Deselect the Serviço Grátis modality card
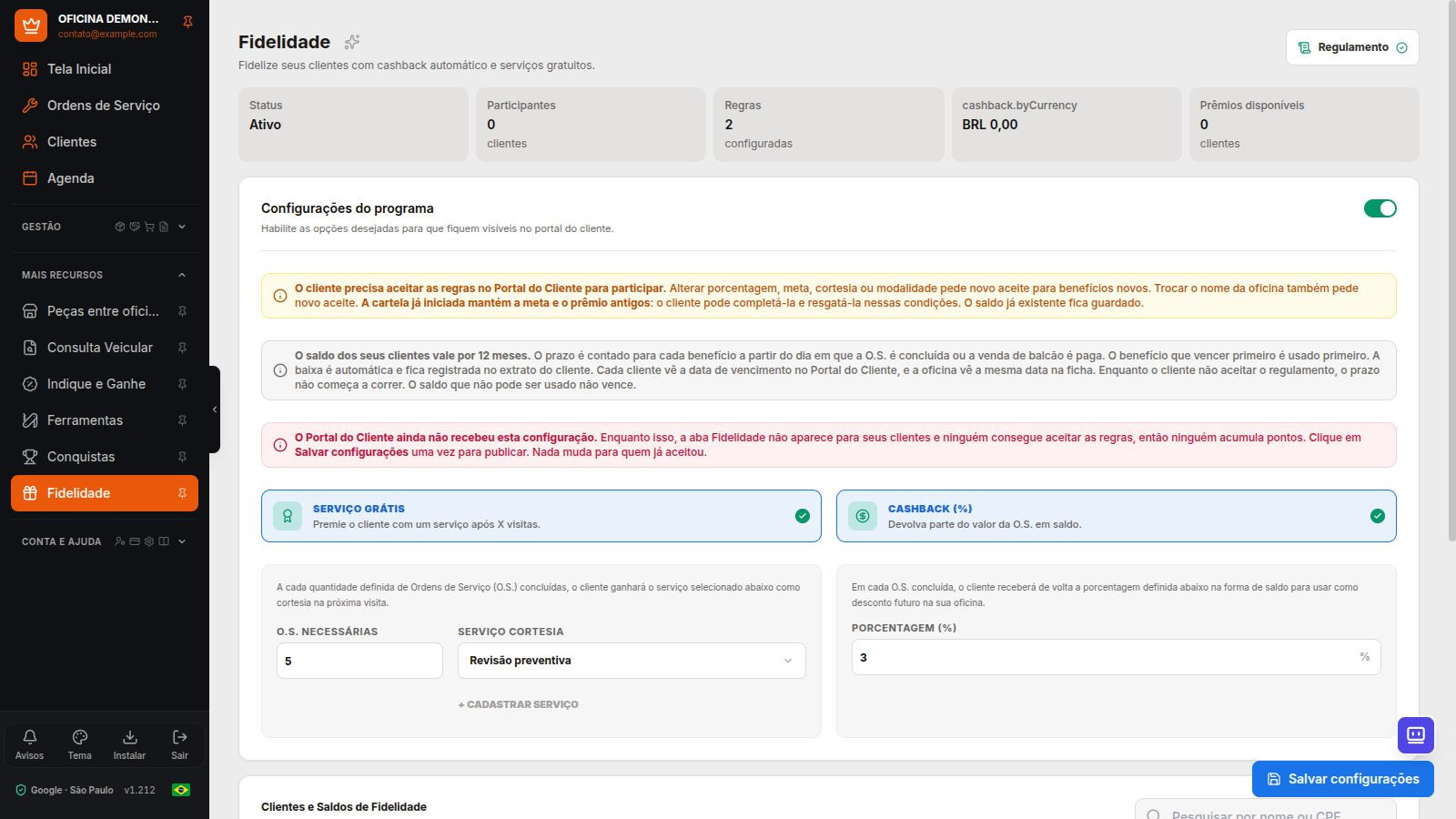This screenshot has height=819, width=1456. click(x=541, y=516)
